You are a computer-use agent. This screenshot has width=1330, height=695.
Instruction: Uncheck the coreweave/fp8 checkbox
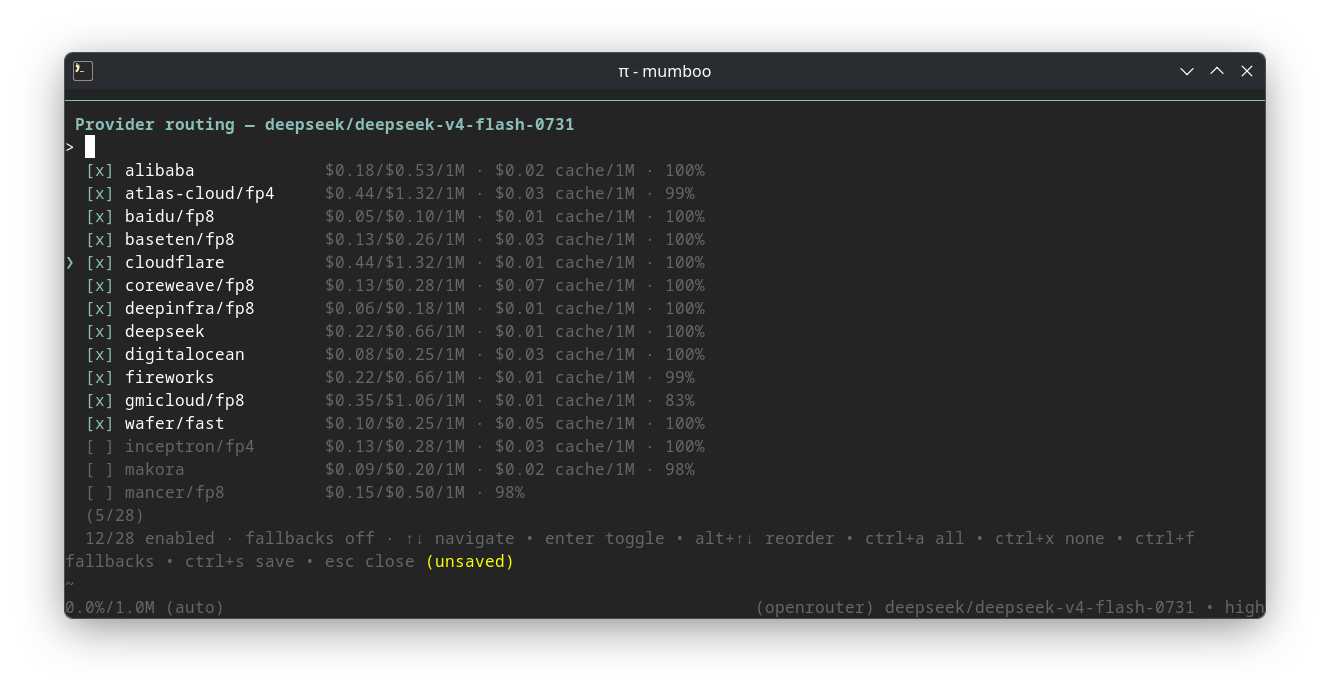pos(100,285)
